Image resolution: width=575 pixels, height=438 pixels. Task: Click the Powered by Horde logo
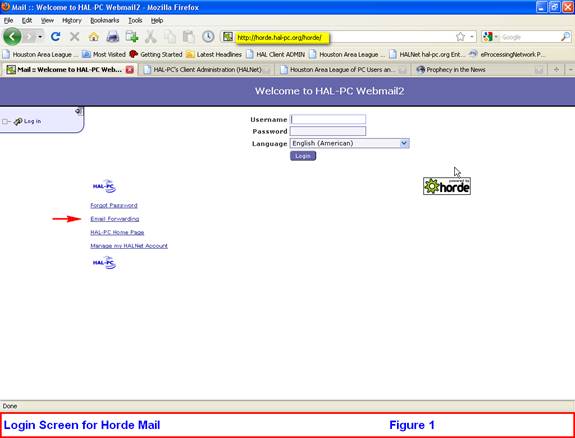click(447, 186)
